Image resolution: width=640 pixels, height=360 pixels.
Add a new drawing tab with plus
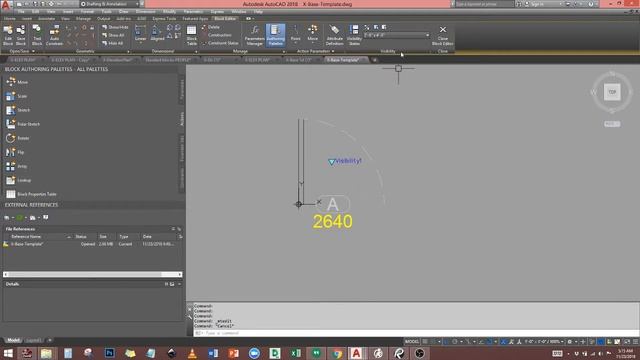(374, 60)
